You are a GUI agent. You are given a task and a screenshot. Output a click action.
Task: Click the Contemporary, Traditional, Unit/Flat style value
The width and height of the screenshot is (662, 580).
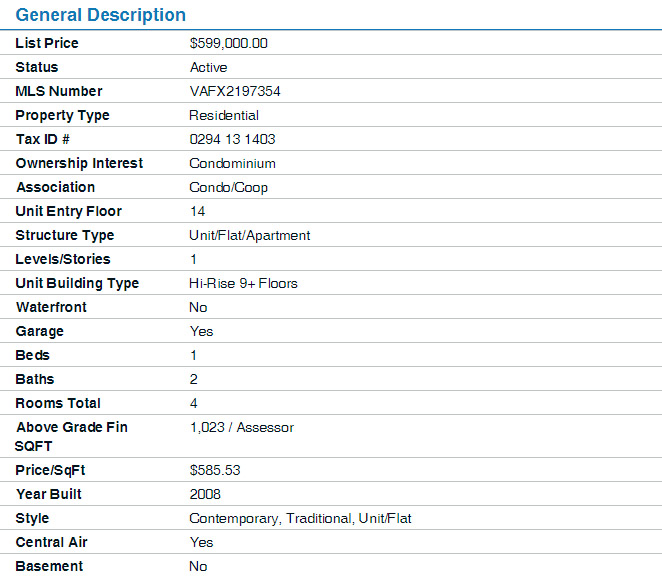300,518
